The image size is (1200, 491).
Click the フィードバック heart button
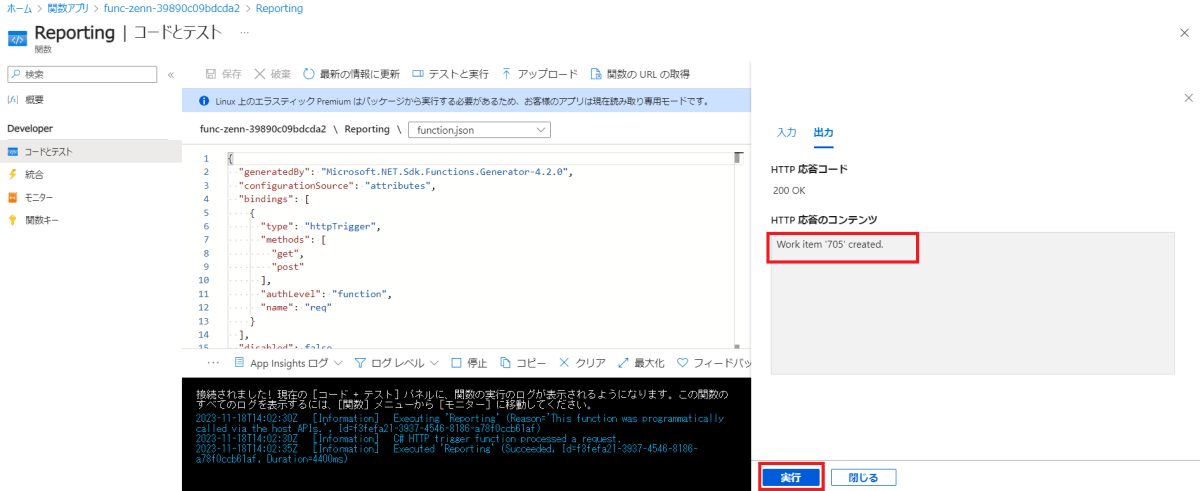point(712,362)
